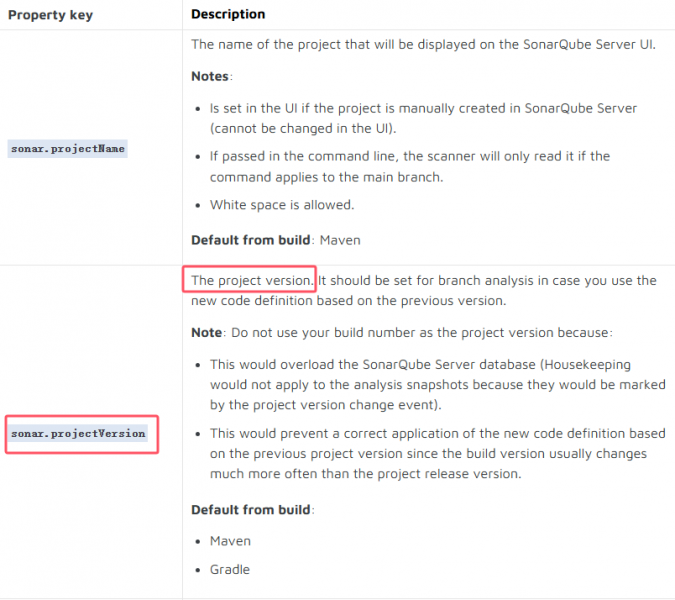
Task: Click the Notes heading under projectName
Action: [x=212, y=76]
